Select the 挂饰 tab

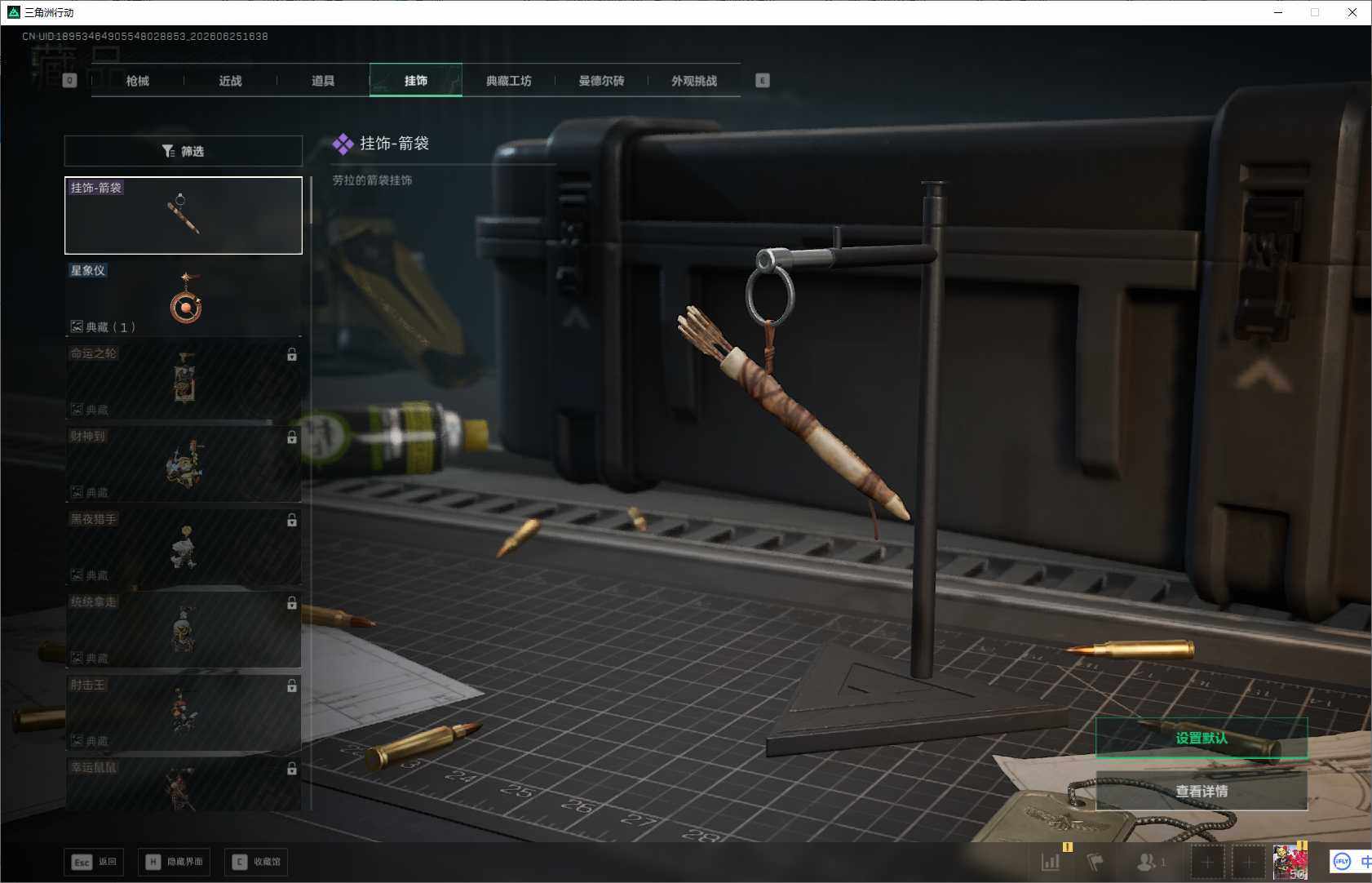pos(416,81)
